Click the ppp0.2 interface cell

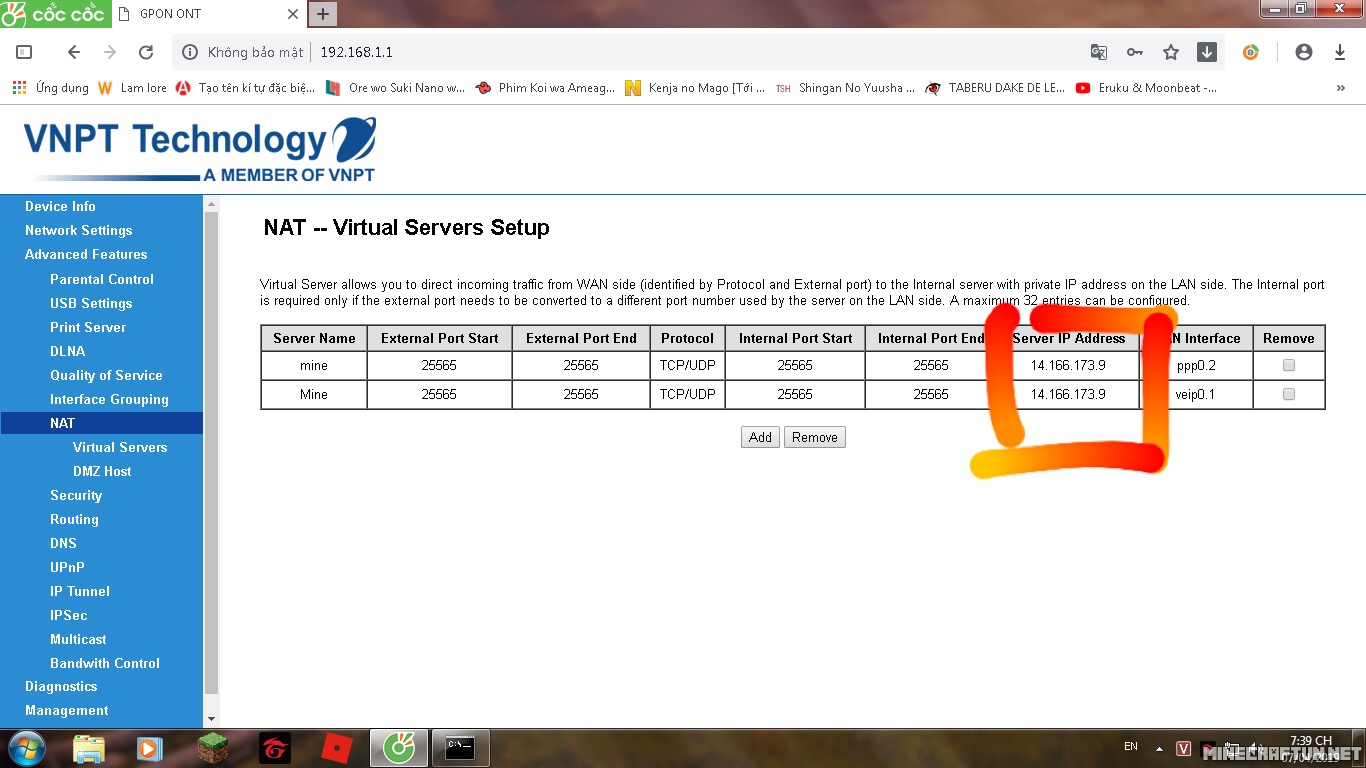1196,365
